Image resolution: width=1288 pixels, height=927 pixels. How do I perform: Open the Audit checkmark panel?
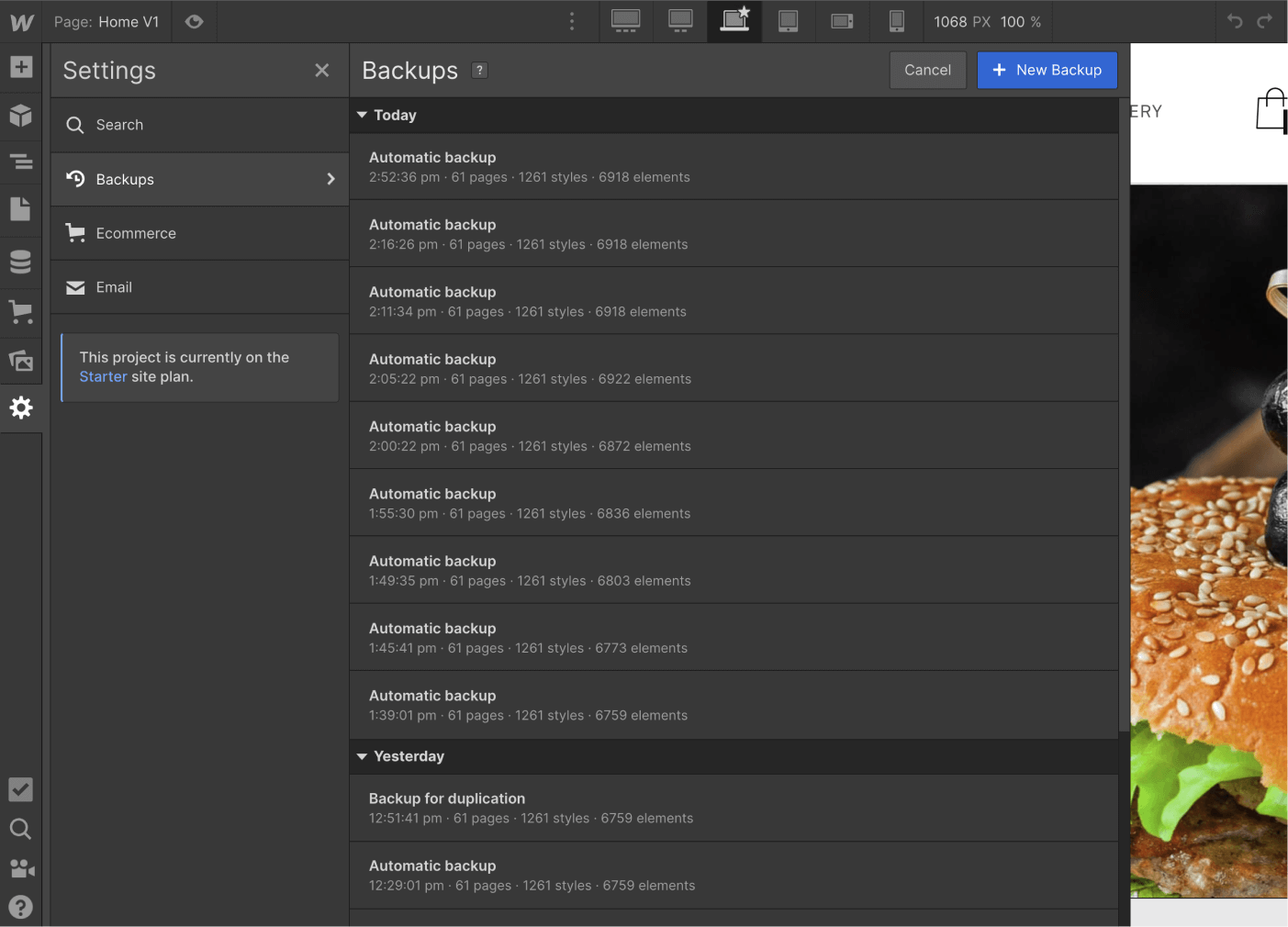[20, 789]
